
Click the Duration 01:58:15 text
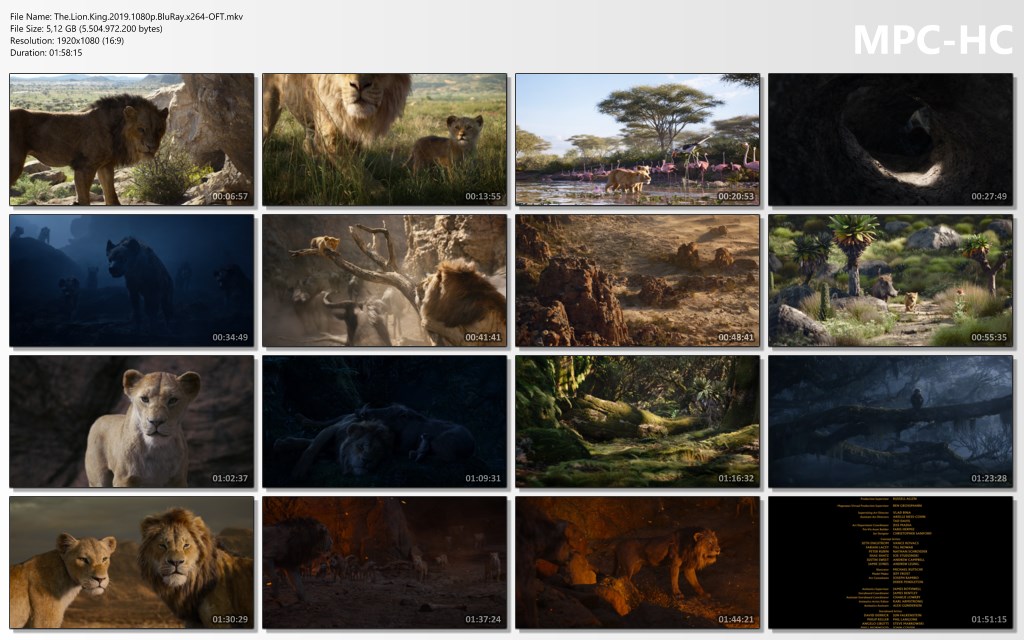coord(46,53)
